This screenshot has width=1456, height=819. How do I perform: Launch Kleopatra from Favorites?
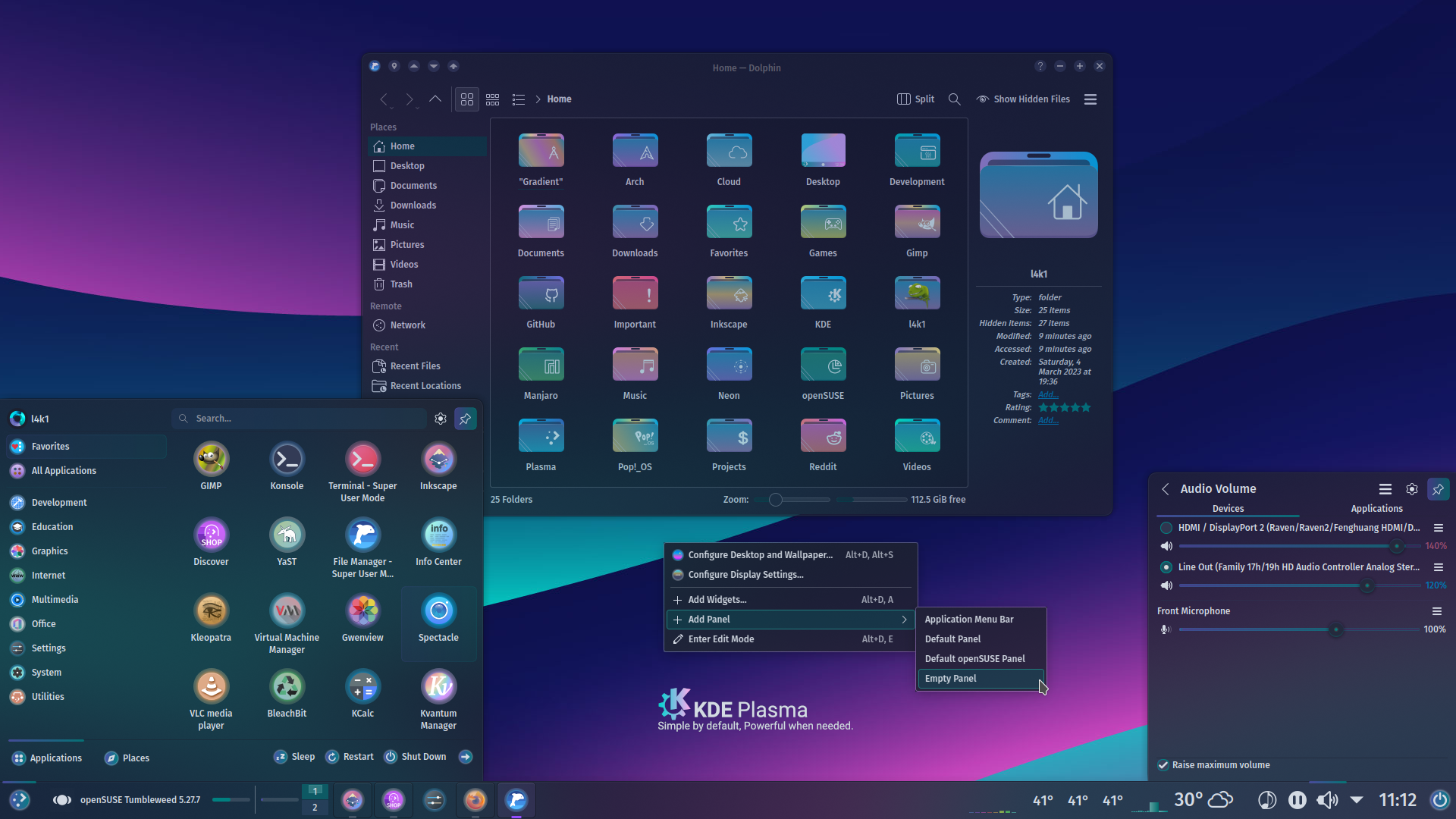tap(211, 618)
